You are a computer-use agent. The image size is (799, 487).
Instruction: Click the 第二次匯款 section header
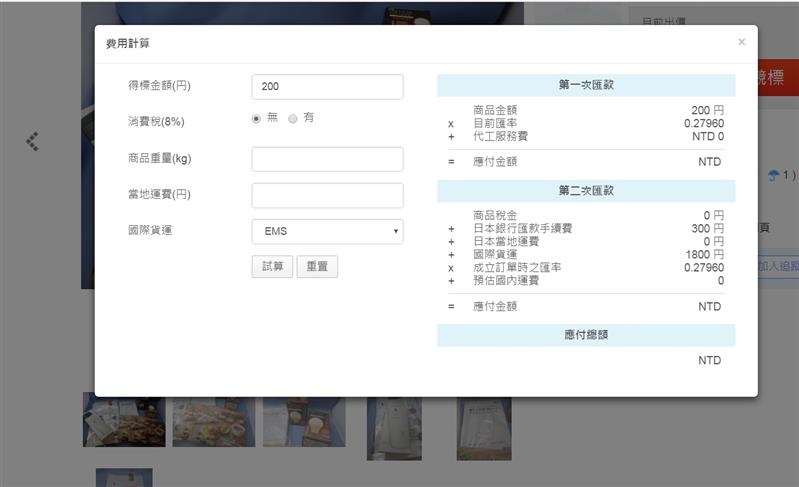click(586, 191)
